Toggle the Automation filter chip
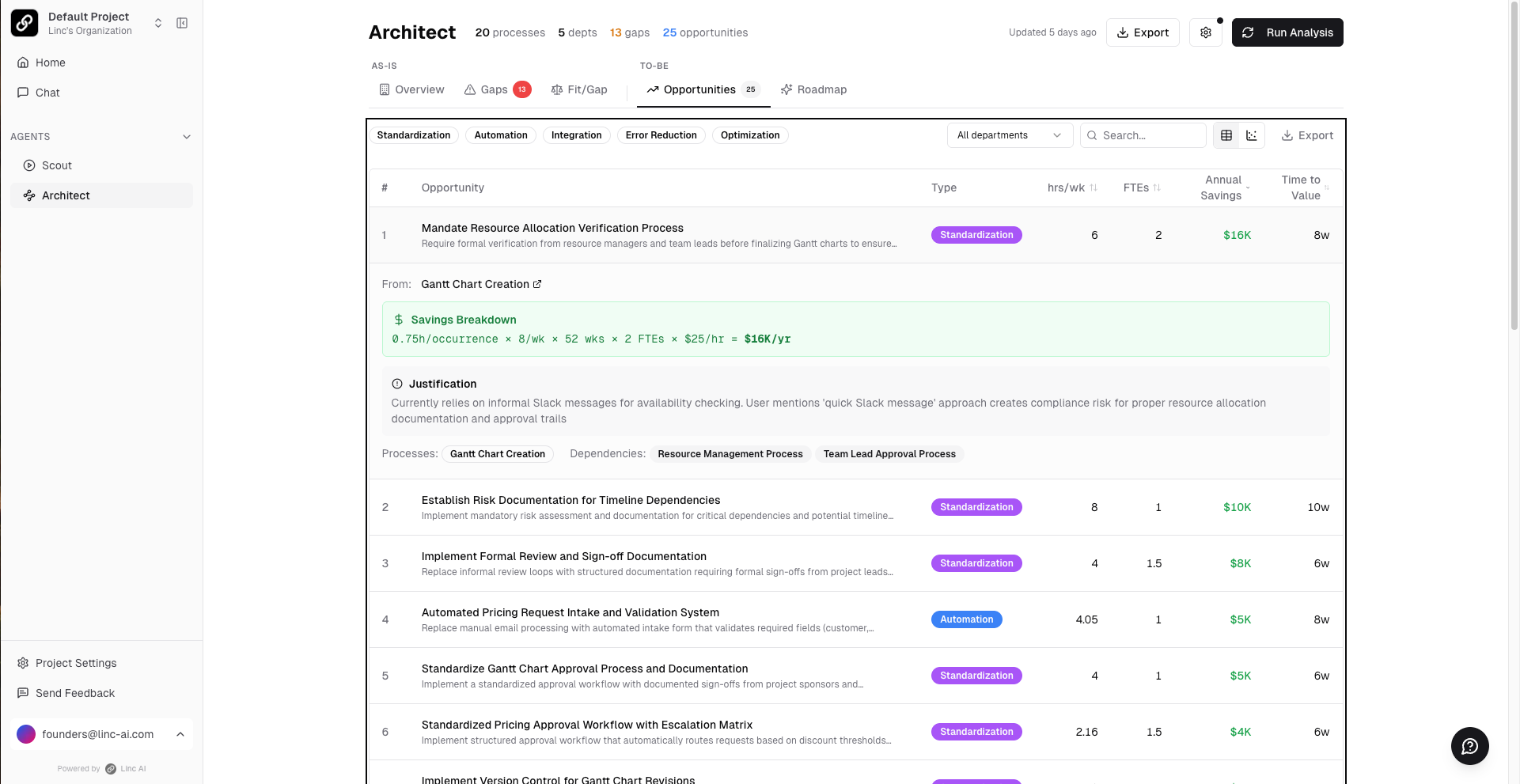This screenshot has height=784, width=1520. pyautogui.click(x=501, y=135)
